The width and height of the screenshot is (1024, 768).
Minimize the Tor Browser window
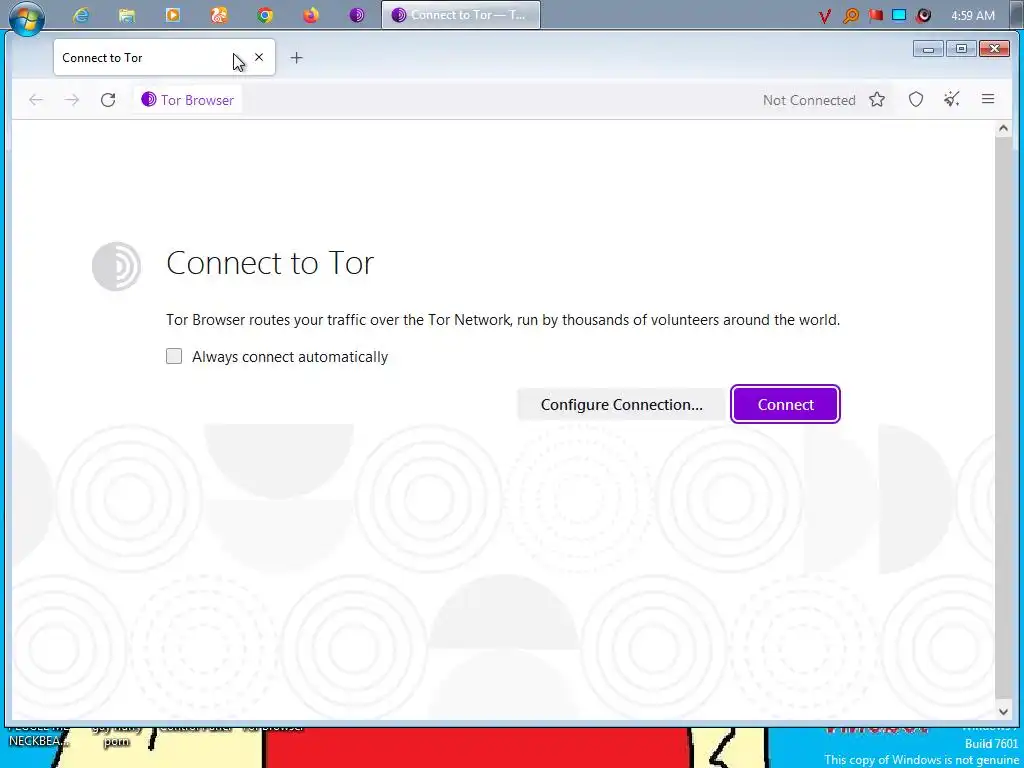pyautogui.click(x=928, y=48)
